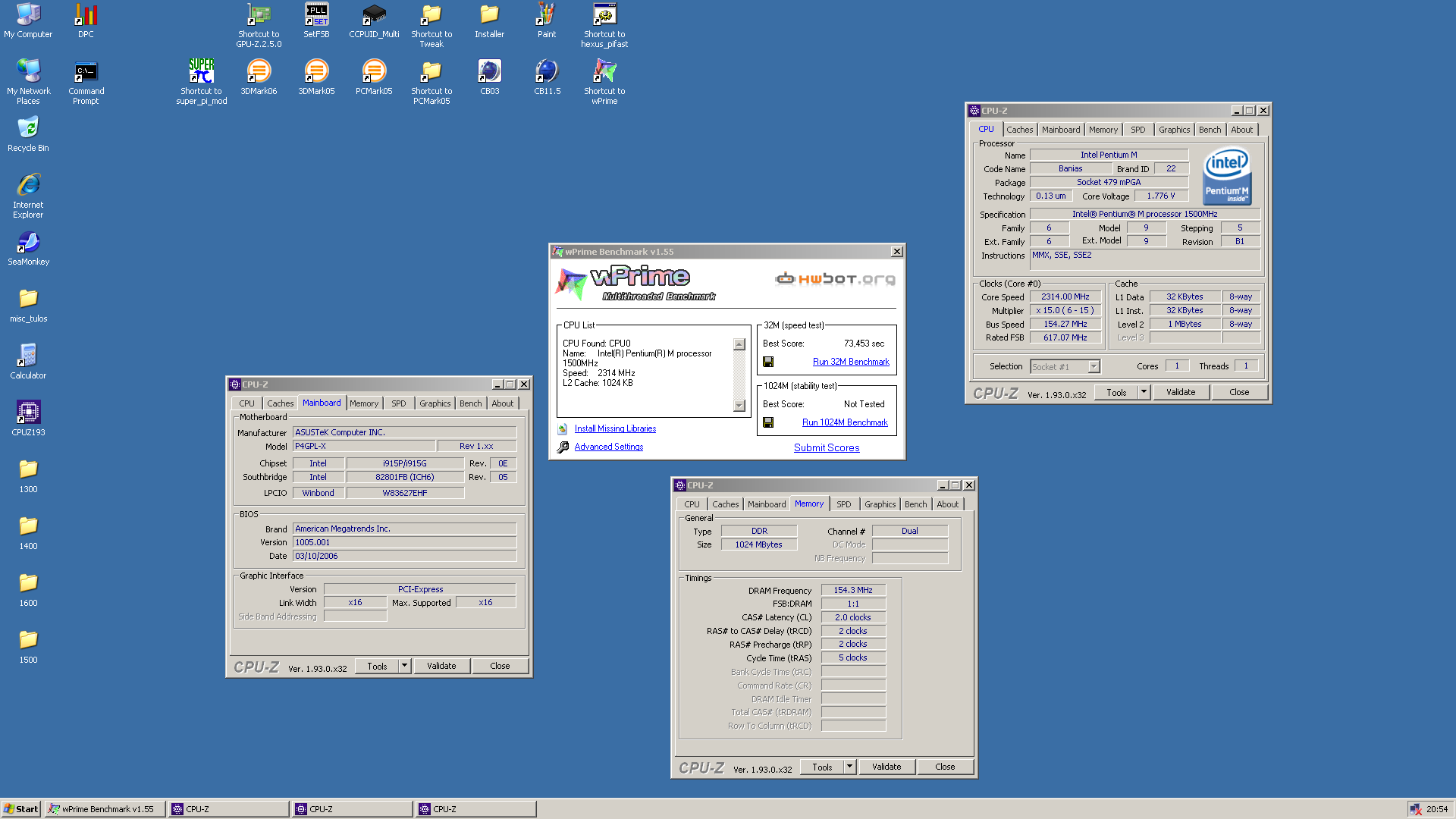Viewport: 1456px width, 819px height.
Task: Launch the CPUZ193 desktop icon
Action: (x=28, y=419)
